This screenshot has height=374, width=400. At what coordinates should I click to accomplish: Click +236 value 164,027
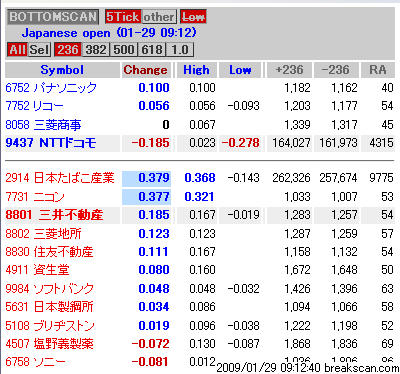pyautogui.click(x=291, y=143)
